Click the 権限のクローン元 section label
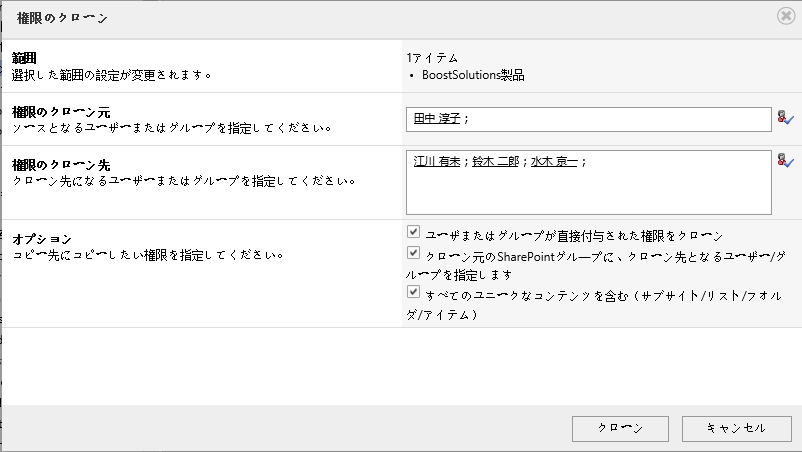802x452 pixels. click(61, 112)
